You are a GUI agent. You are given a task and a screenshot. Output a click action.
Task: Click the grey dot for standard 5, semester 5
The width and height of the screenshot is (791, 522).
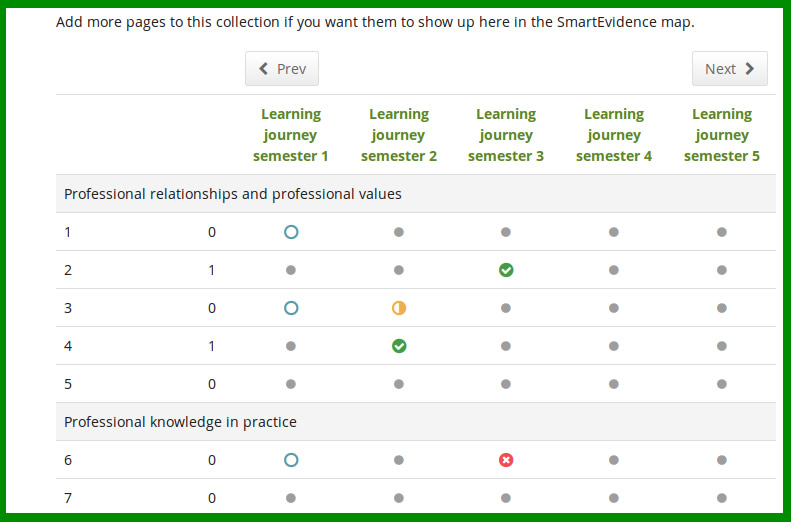point(722,384)
